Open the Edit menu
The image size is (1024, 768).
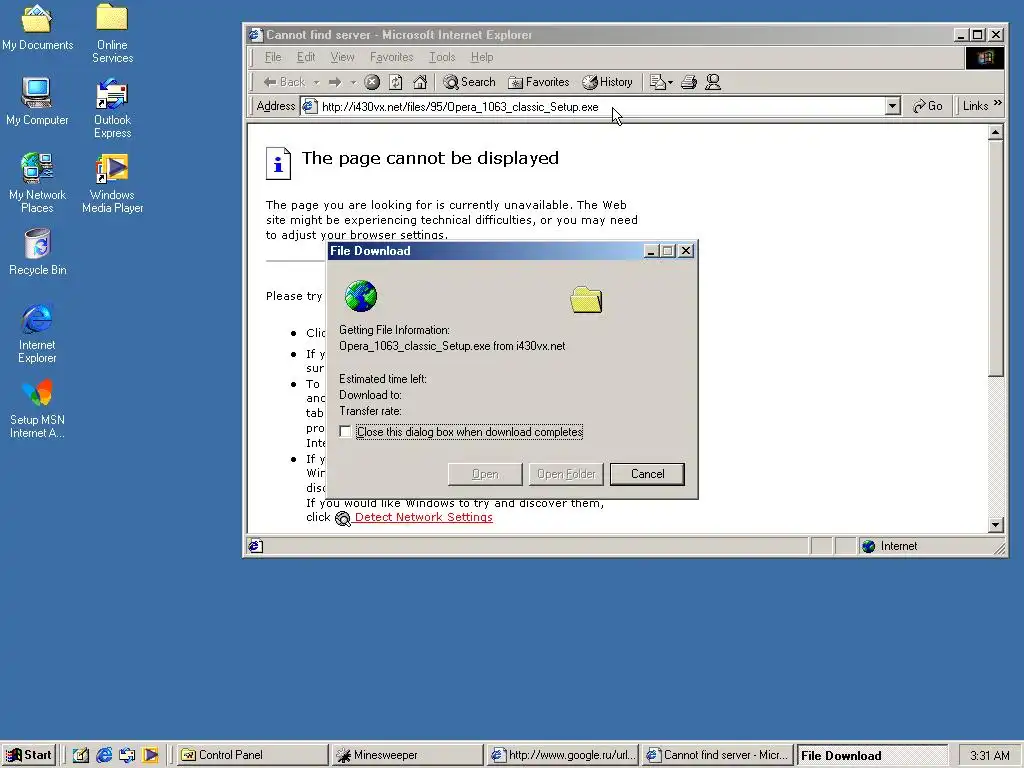tap(306, 57)
